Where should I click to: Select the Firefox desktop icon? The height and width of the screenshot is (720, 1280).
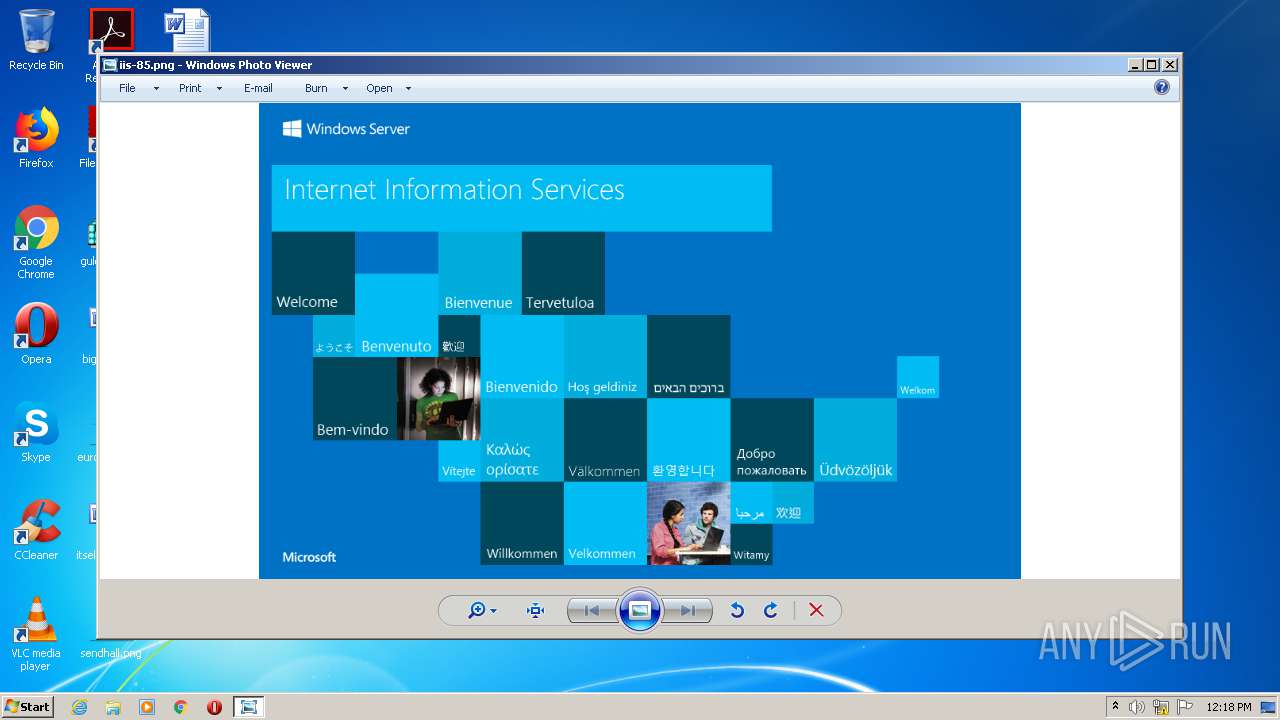click(x=36, y=138)
